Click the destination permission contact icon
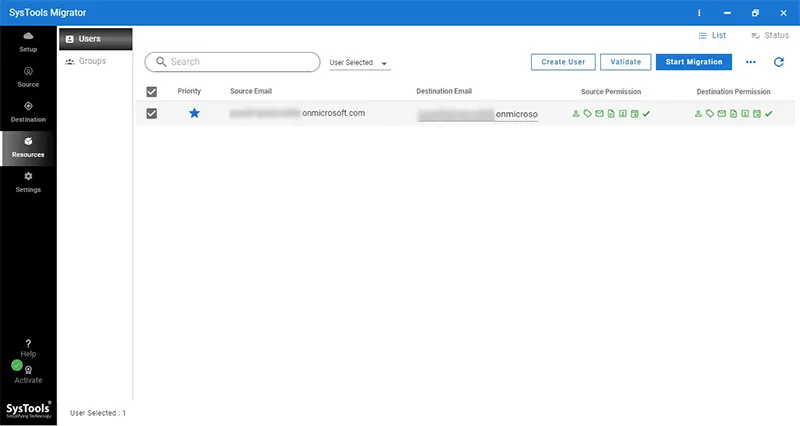800x426 pixels. [745, 113]
